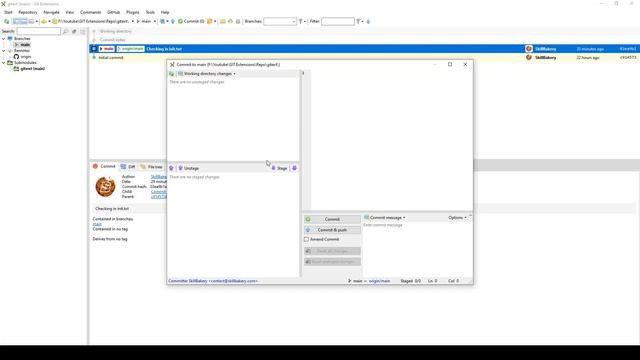Click Unstage button in Commit dialog
Screen dimensions: 640x360
[x=189, y=168]
